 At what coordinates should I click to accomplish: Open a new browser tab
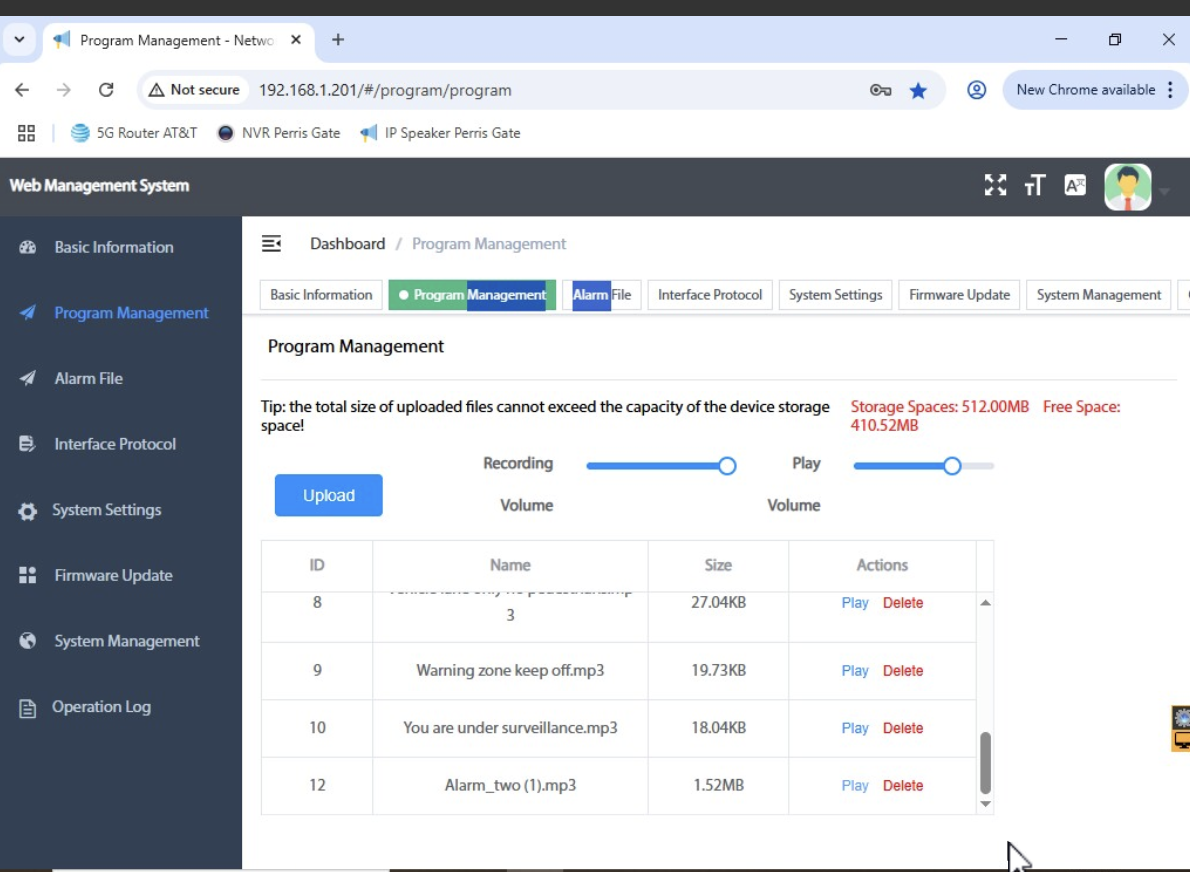pos(338,39)
